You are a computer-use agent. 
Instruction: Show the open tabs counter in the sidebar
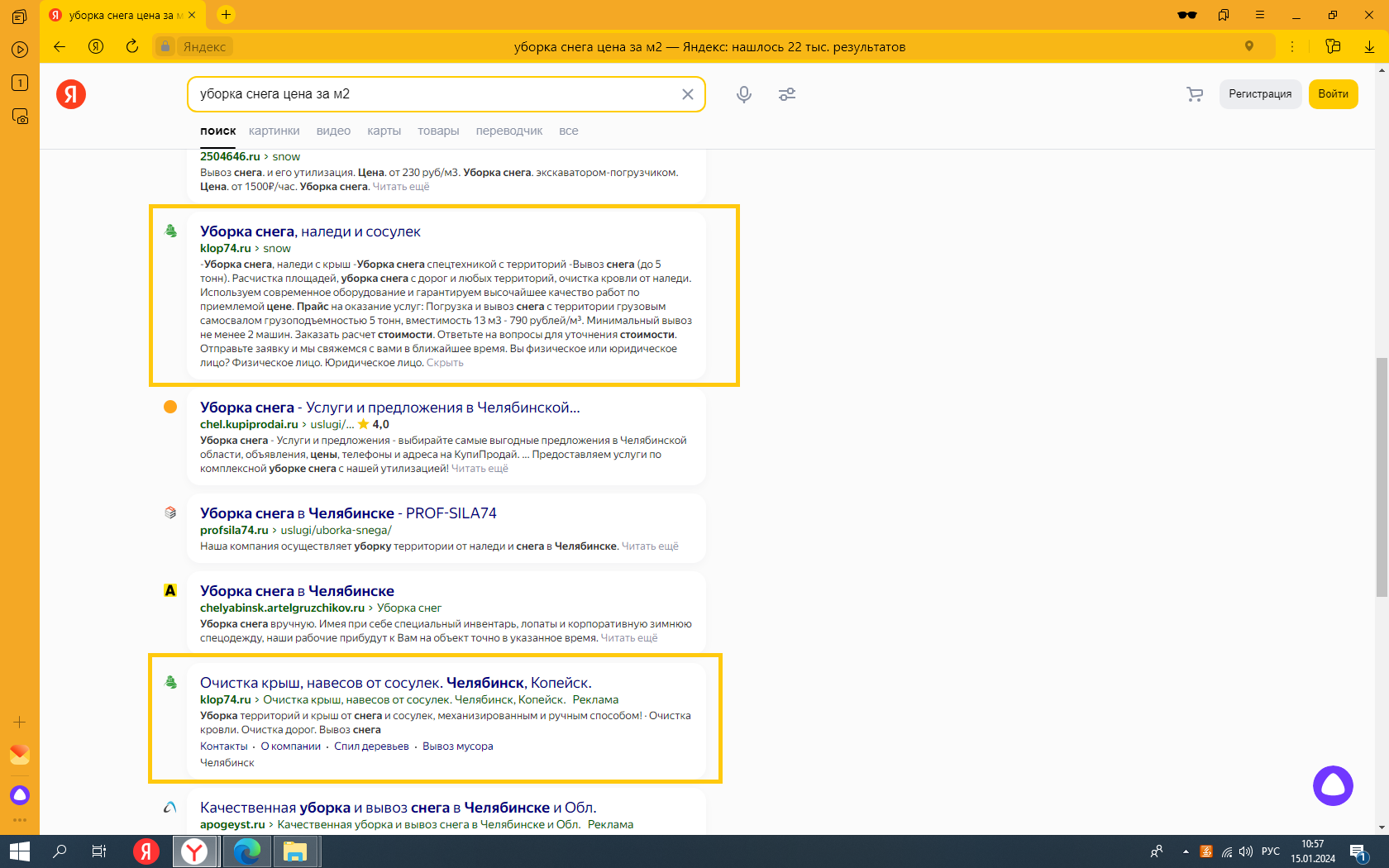(20, 83)
